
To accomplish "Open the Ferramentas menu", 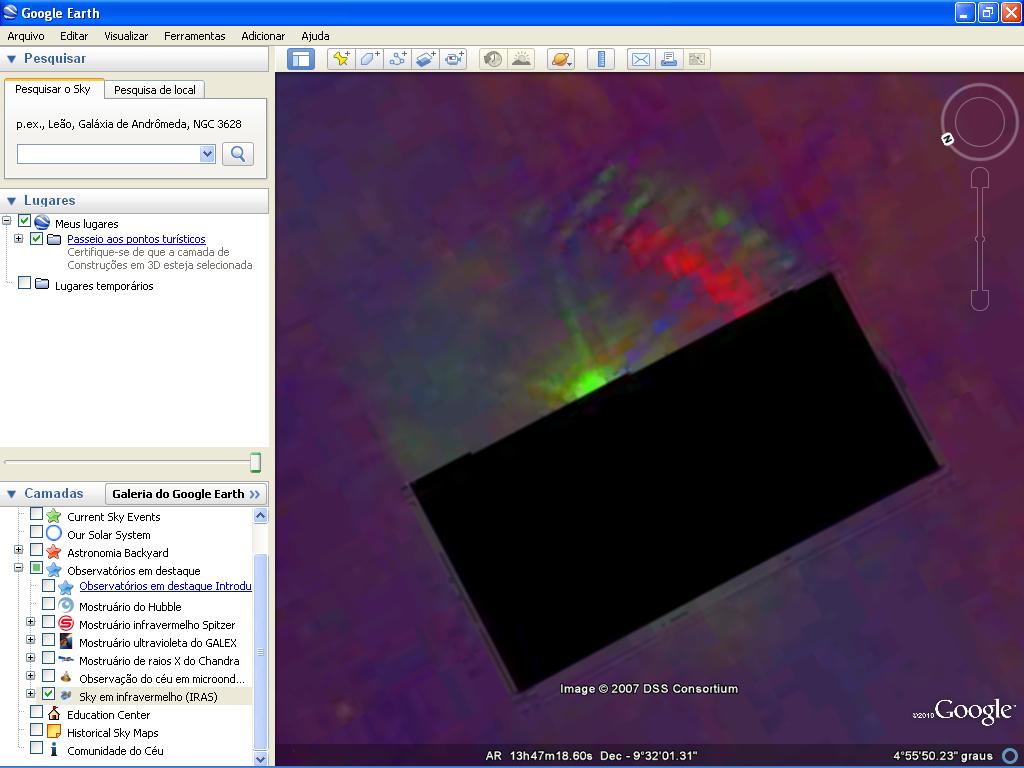I will tap(195, 37).
